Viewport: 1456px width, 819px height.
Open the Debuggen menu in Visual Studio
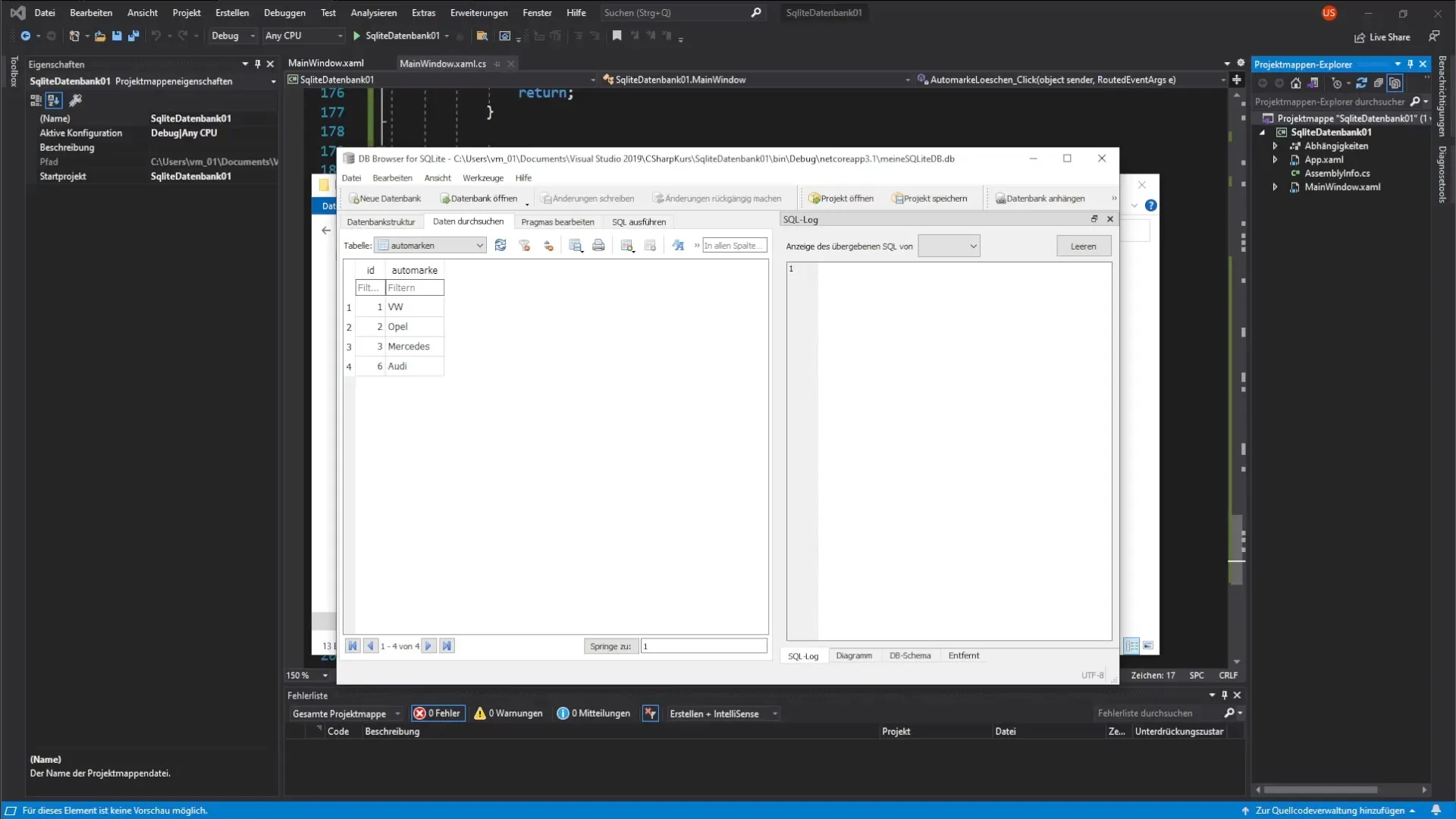coord(284,13)
